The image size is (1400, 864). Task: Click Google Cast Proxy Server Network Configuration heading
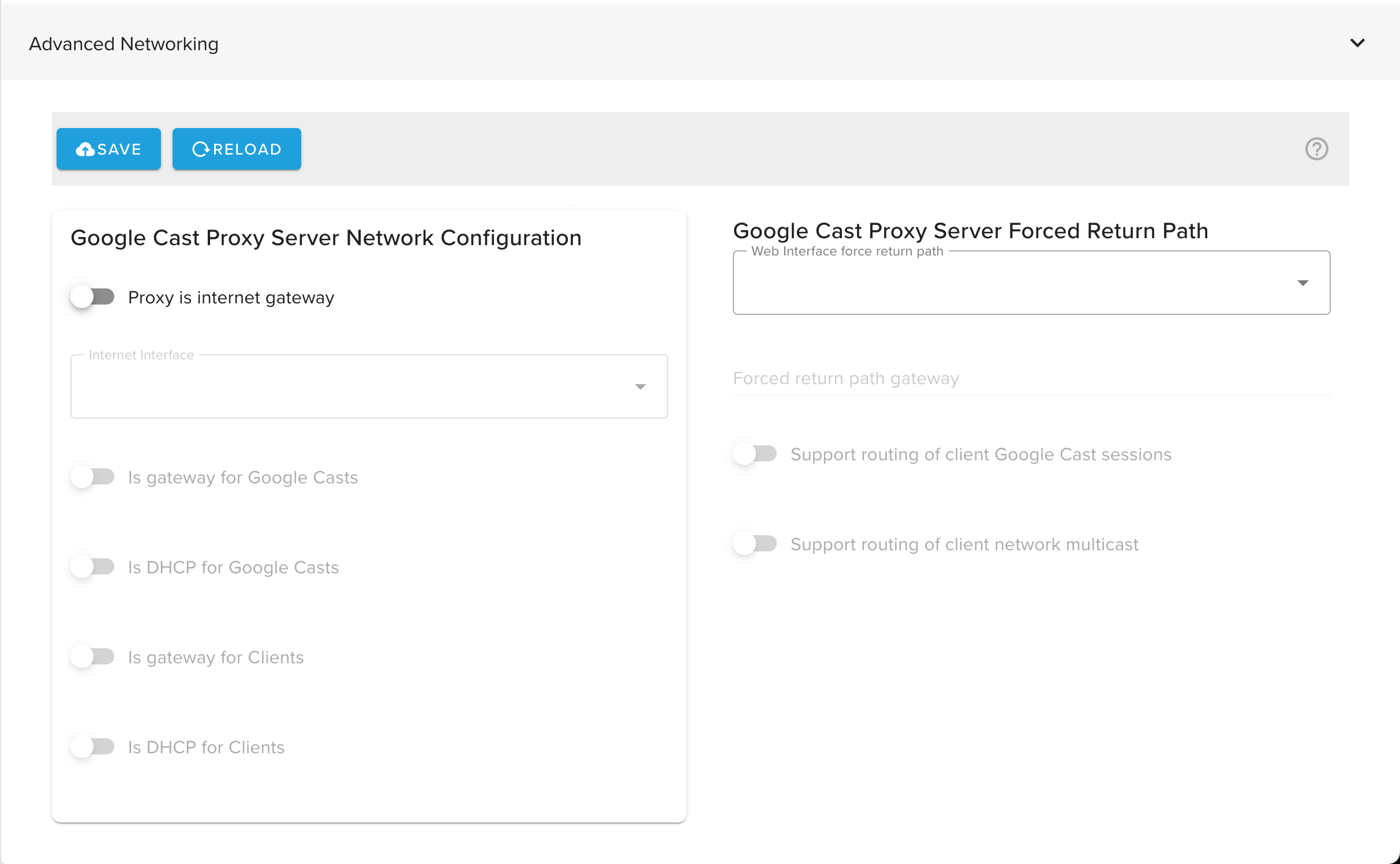coord(325,238)
